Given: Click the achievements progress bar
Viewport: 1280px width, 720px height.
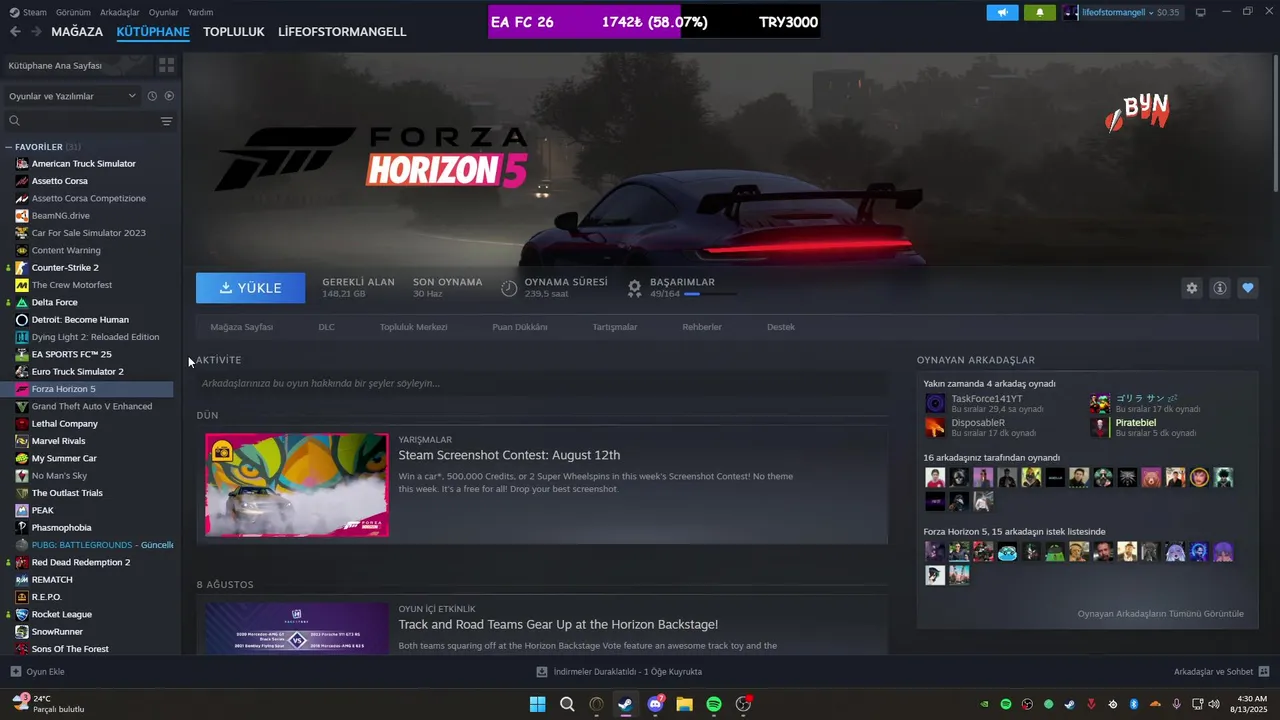Looking at the screenshot, I should pos(710,294).
